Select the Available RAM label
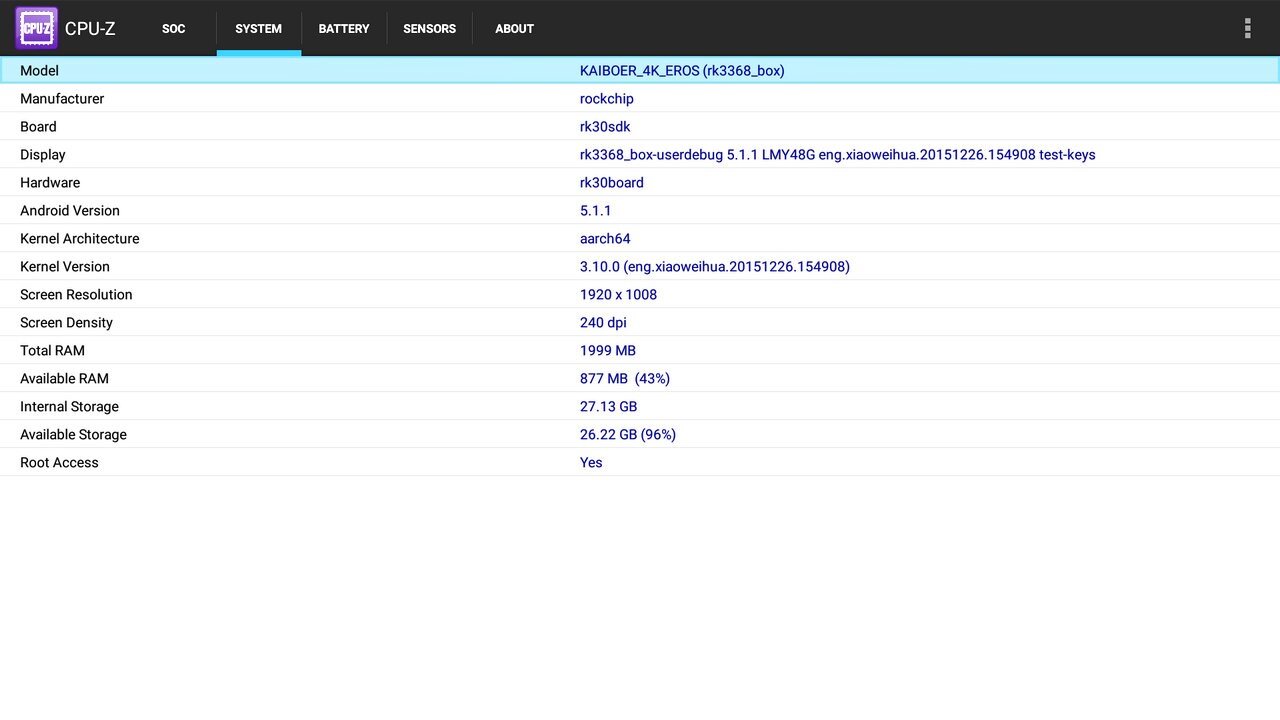The width and height of the screenshot is (1280, 720). click(x=64, y=379)
